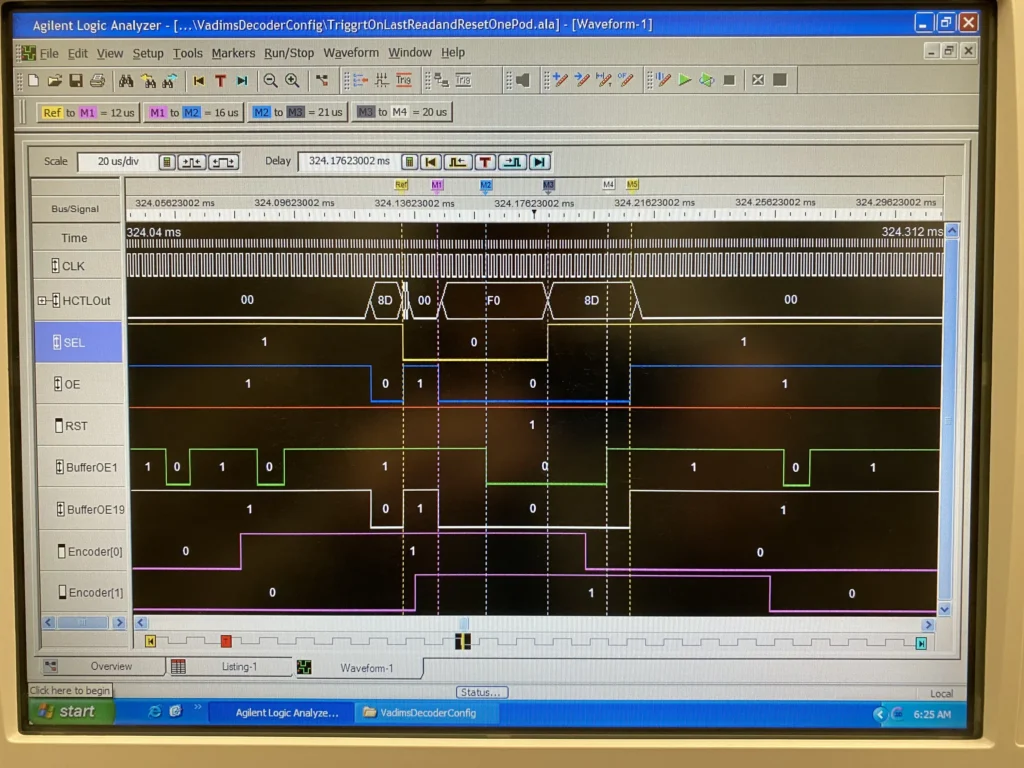Open the Tools menu

[x=187, y=53]
